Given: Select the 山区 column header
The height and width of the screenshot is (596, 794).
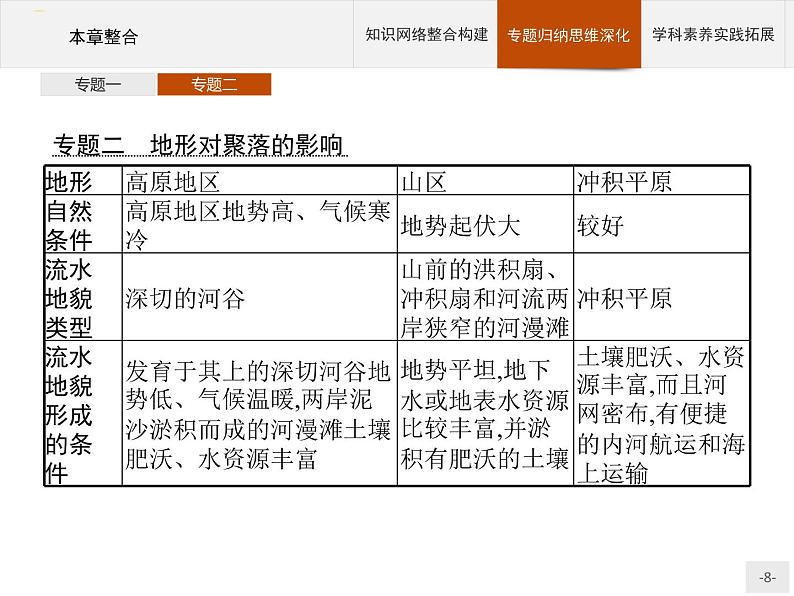Looking at the screenshot, I should pyautogui.click(x=486, y=181).
